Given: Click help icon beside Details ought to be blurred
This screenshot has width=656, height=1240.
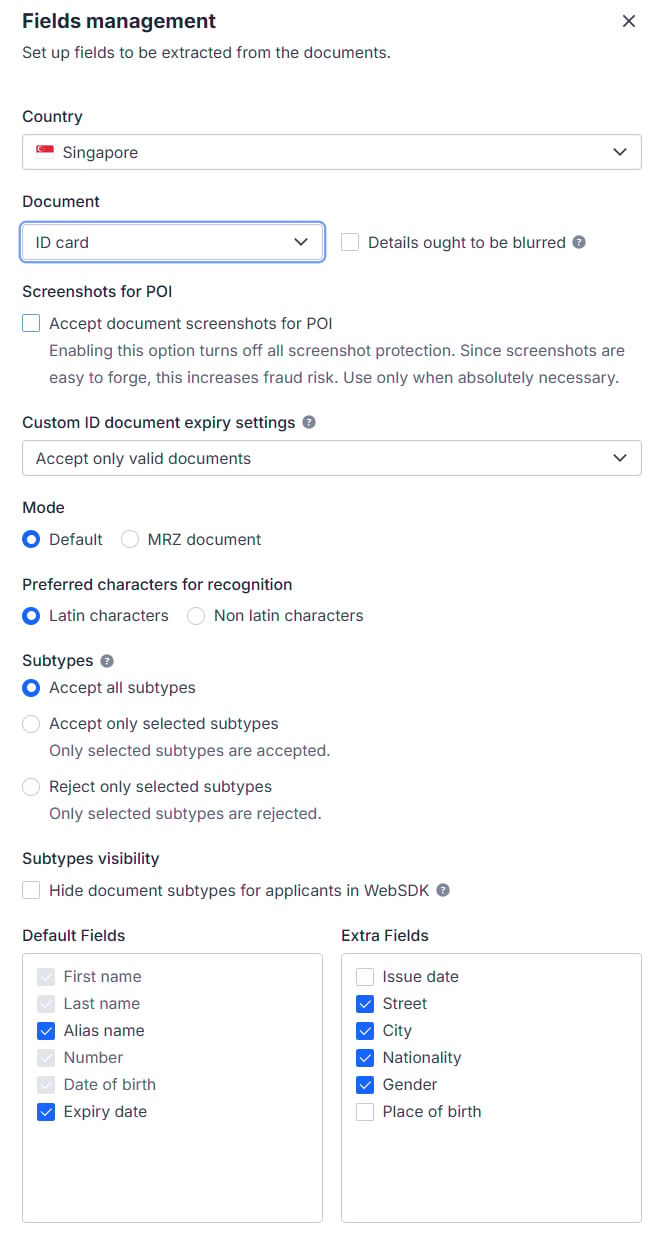Looking at the screenshot, I should coord(579,242).
